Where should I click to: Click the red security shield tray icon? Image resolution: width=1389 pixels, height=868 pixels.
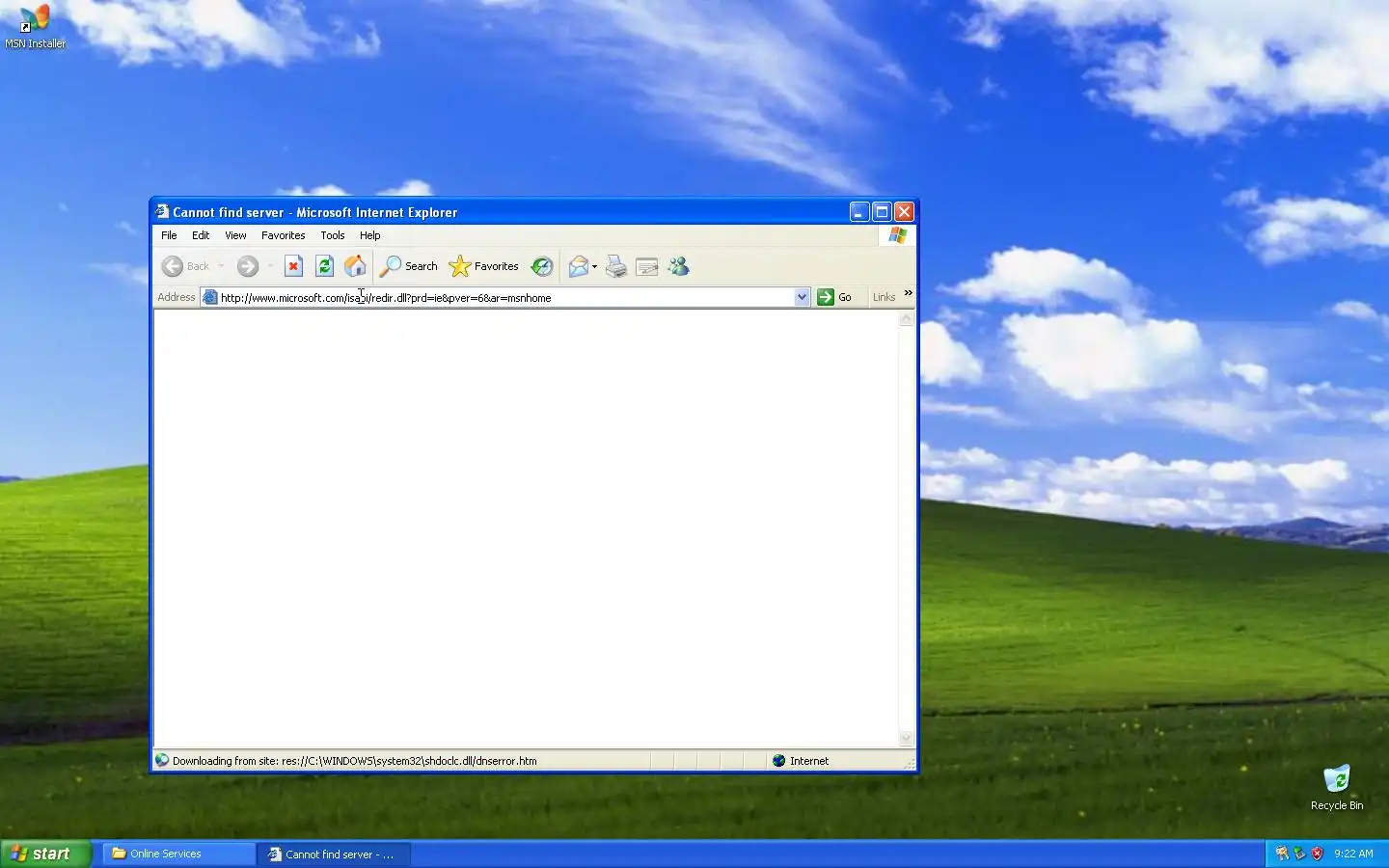1318,854
